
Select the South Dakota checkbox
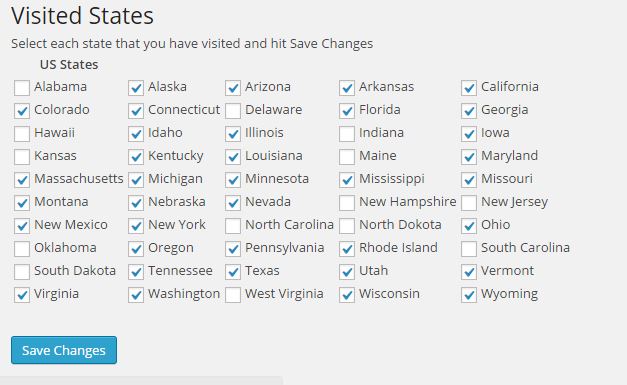click(22, 272)
